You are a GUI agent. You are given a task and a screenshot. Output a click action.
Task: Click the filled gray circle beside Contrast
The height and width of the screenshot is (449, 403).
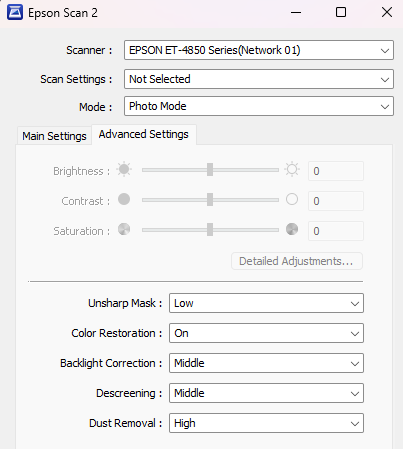[124, 199]
